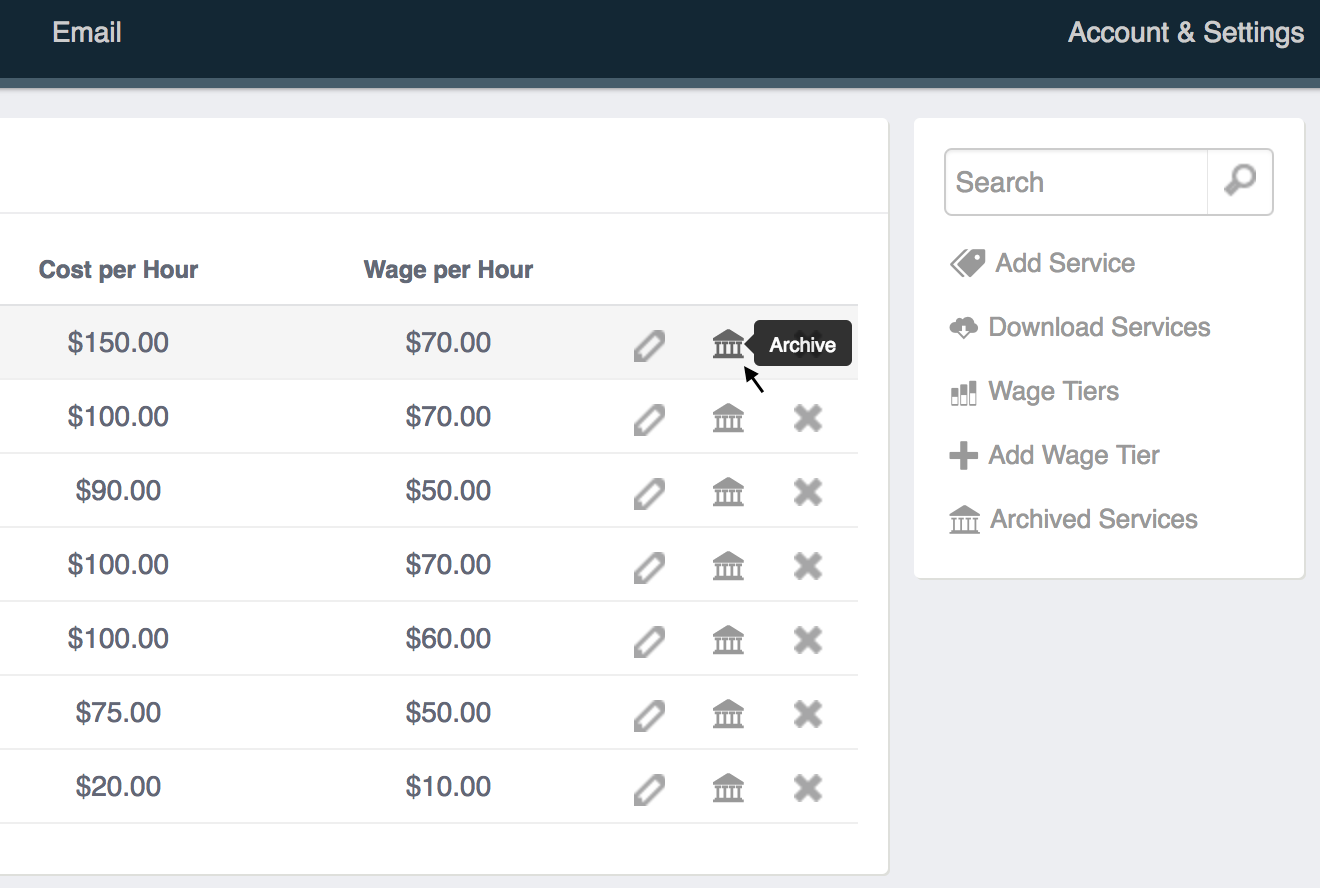
Task: Click the Add Service link
Action: pyautogui.click(x=1064, y=263)
